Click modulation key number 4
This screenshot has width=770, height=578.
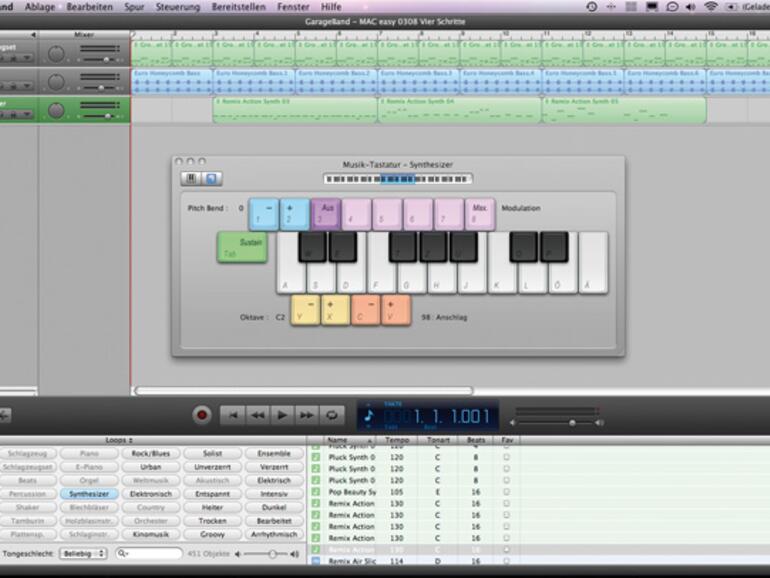tap(357, 214)
